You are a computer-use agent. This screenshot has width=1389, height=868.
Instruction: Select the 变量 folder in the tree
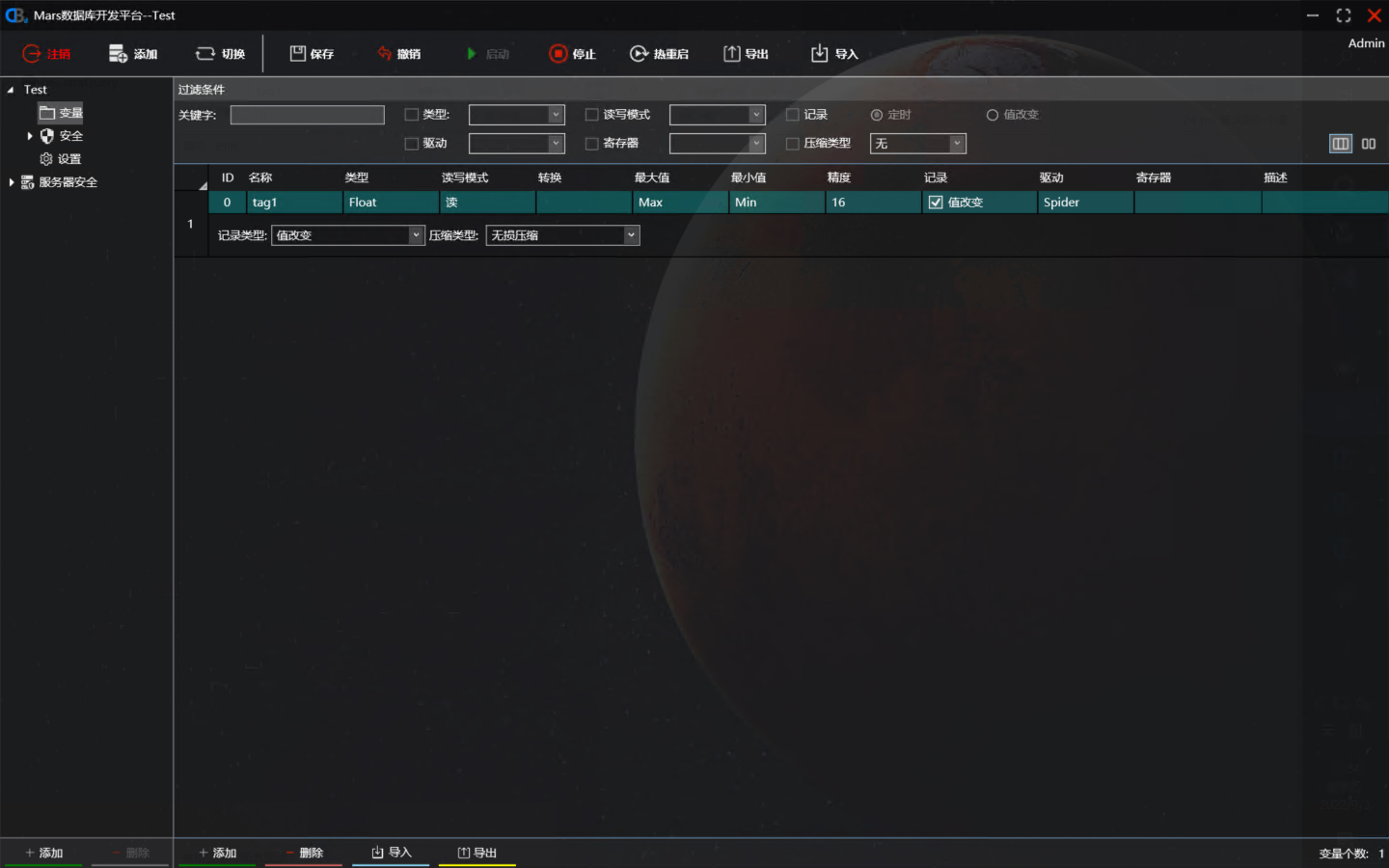coord(61,113)
